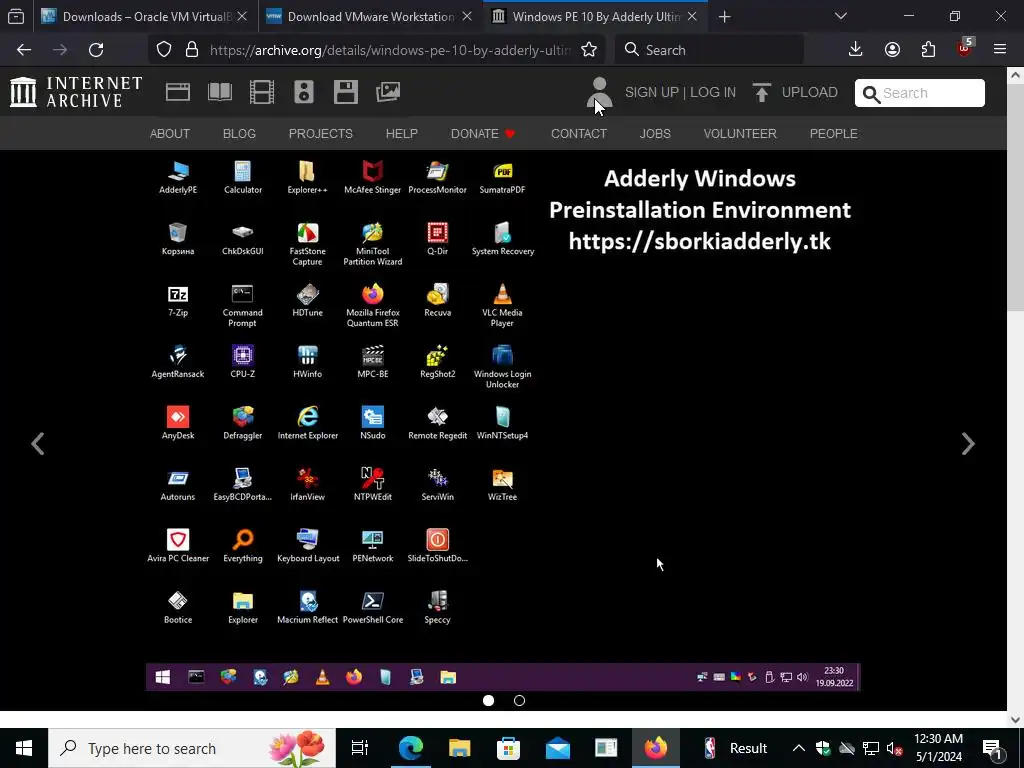Click LOG IN link
Image resolution: width=1024 pixels, height=768 pixels.
713,93
